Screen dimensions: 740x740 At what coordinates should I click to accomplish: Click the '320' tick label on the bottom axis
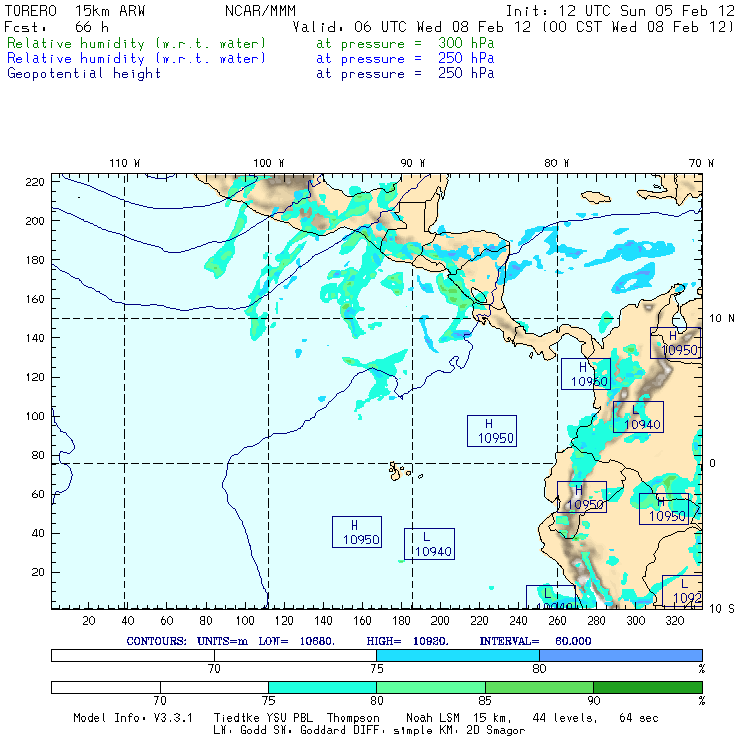(x=674, y=621)
